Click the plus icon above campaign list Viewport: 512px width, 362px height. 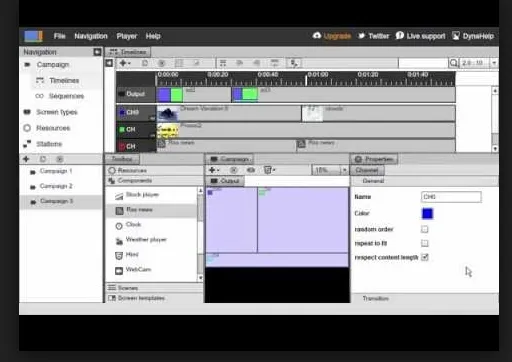26,159
